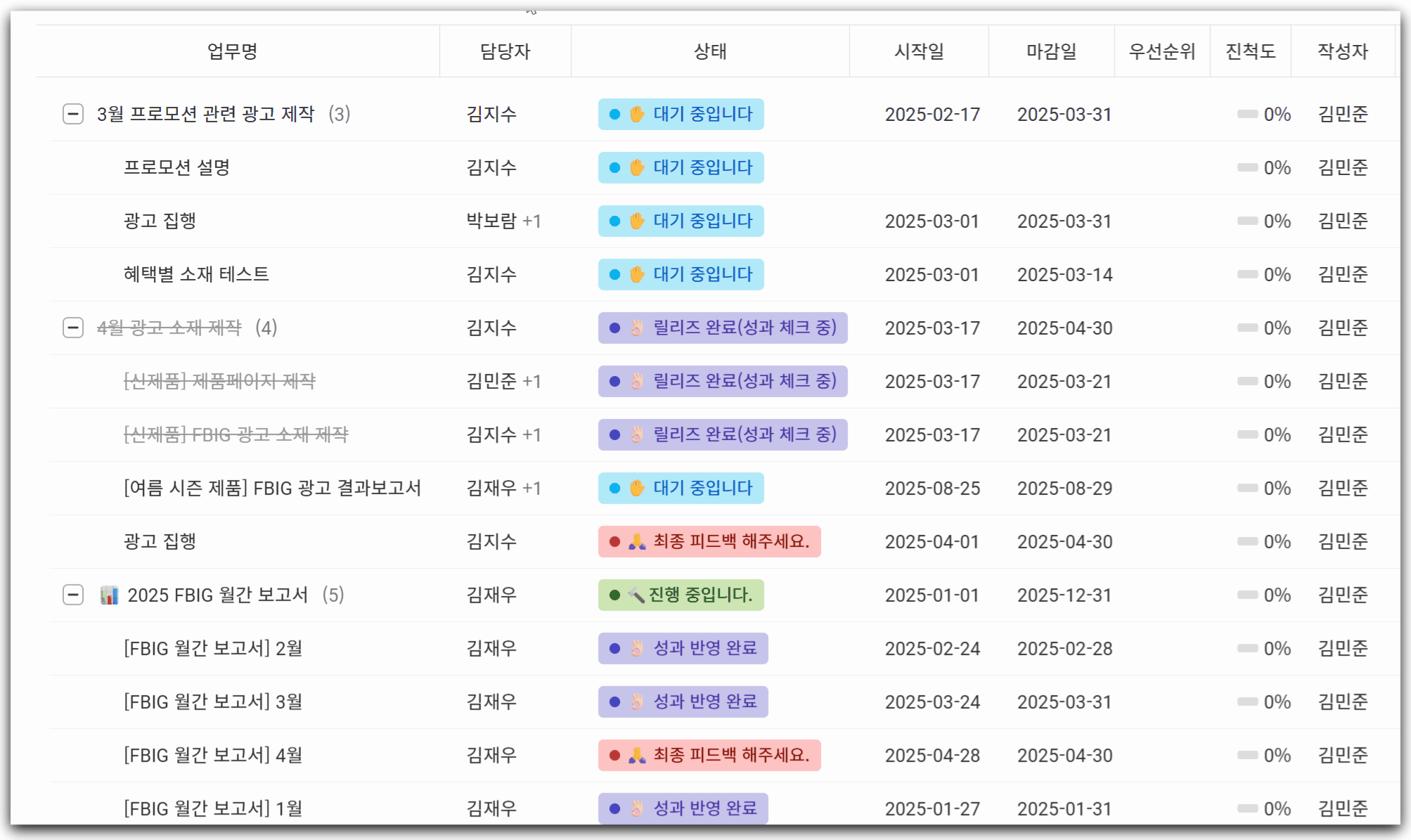The height and width of the screenshot is (840, 1411).
Task: Open task [FBIG 월간 보고서] 2월
Action: pyautogui.click(x=213, y=648)
